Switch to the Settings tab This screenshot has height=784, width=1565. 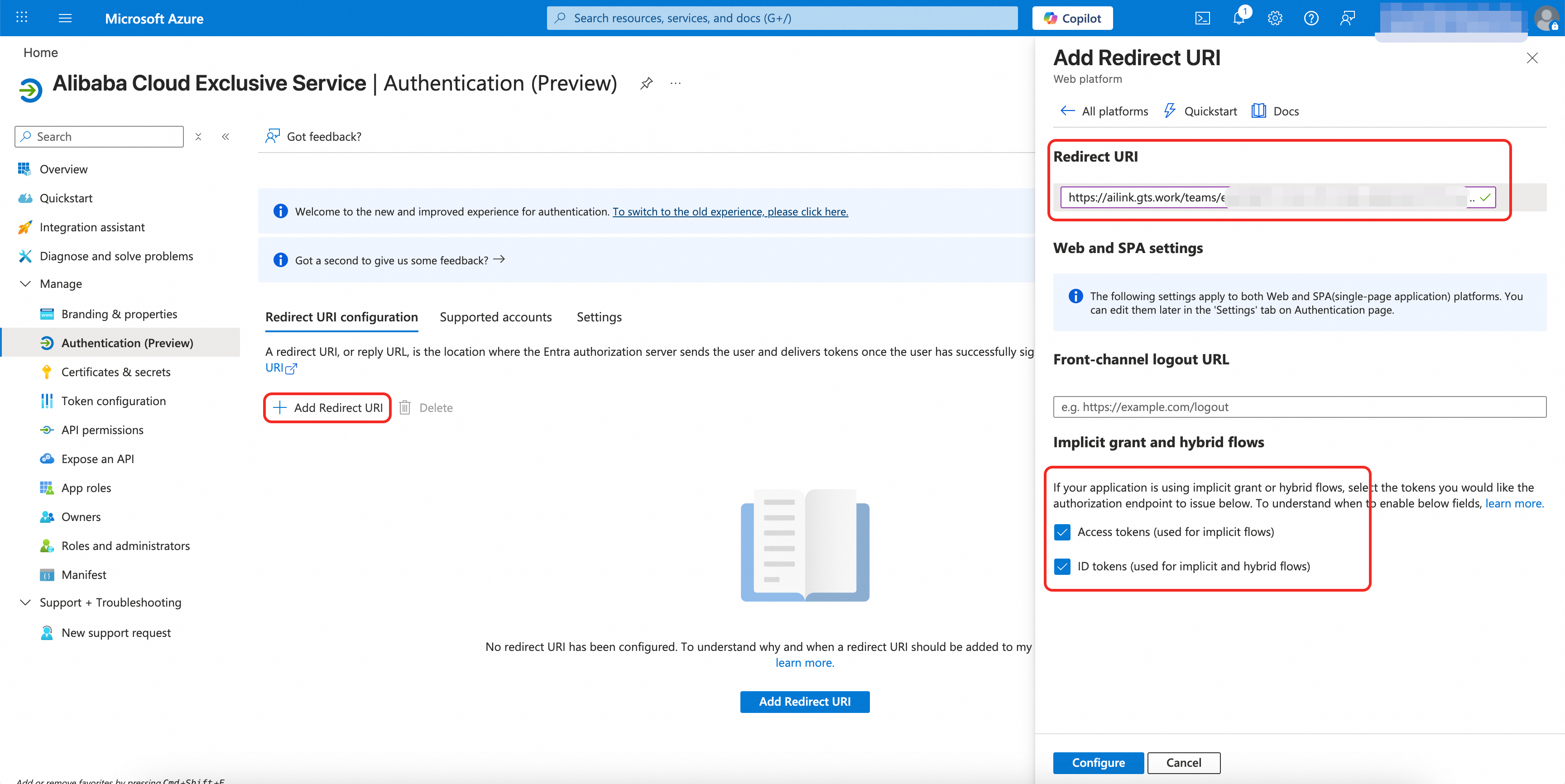click(598, 317)
